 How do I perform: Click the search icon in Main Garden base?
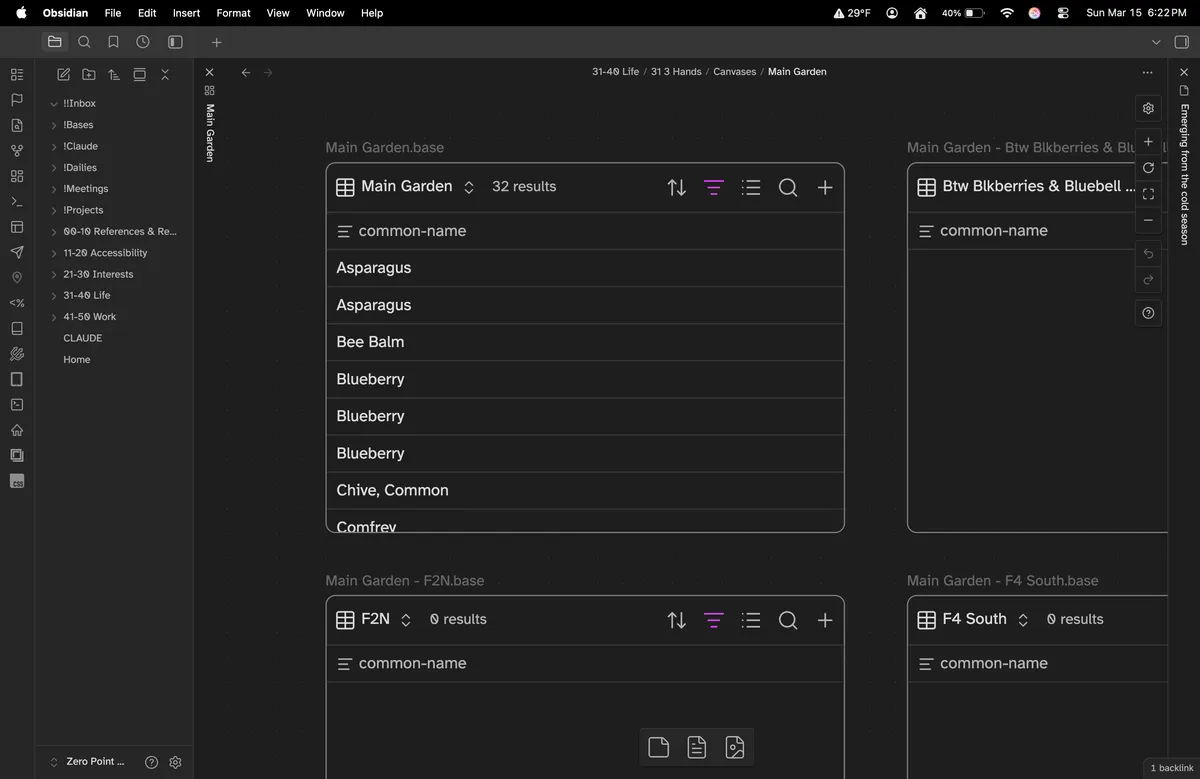pyautogui.click(x=788, y=188)
